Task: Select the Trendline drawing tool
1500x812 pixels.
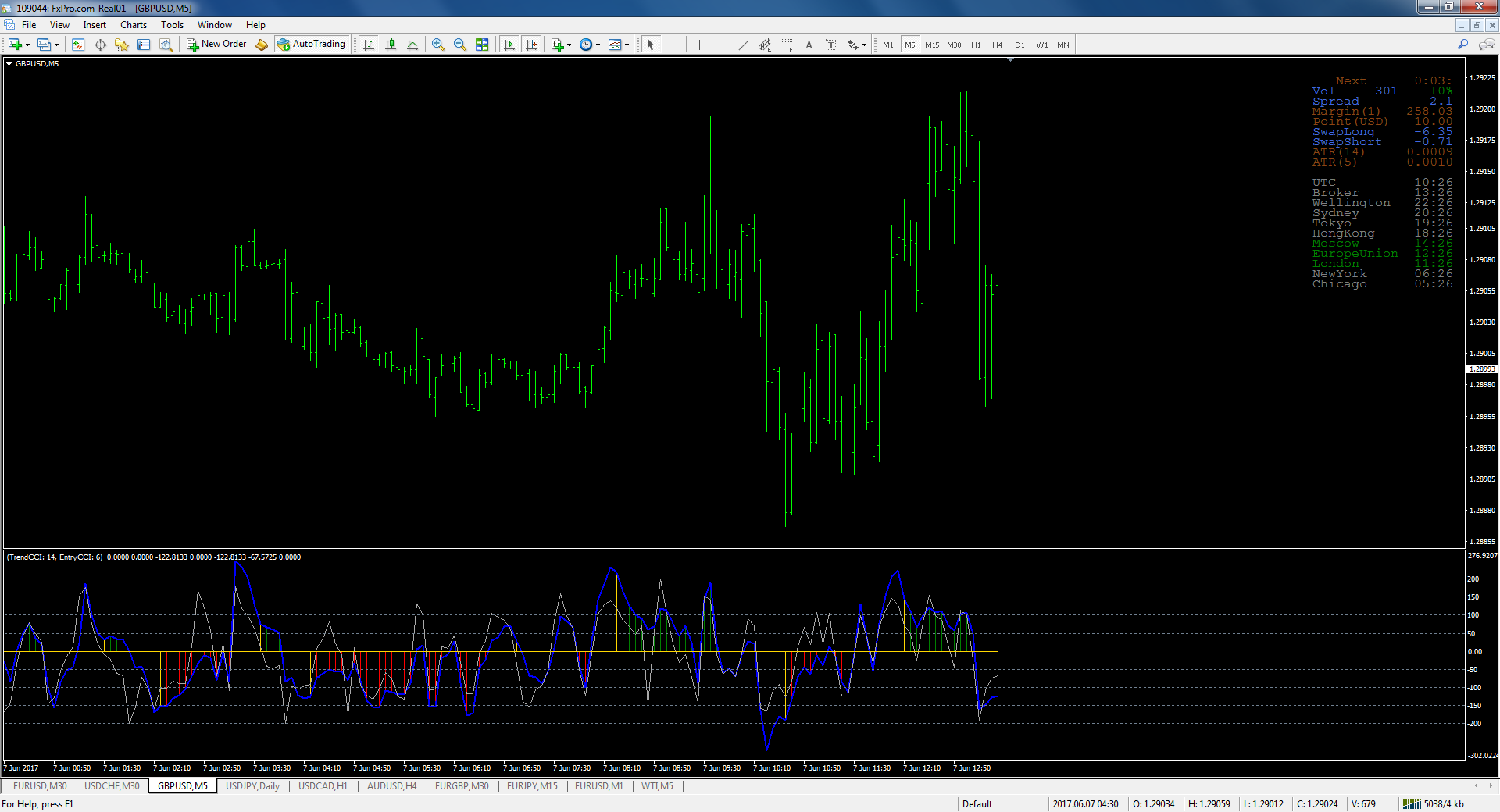Action: pos(744,45)
